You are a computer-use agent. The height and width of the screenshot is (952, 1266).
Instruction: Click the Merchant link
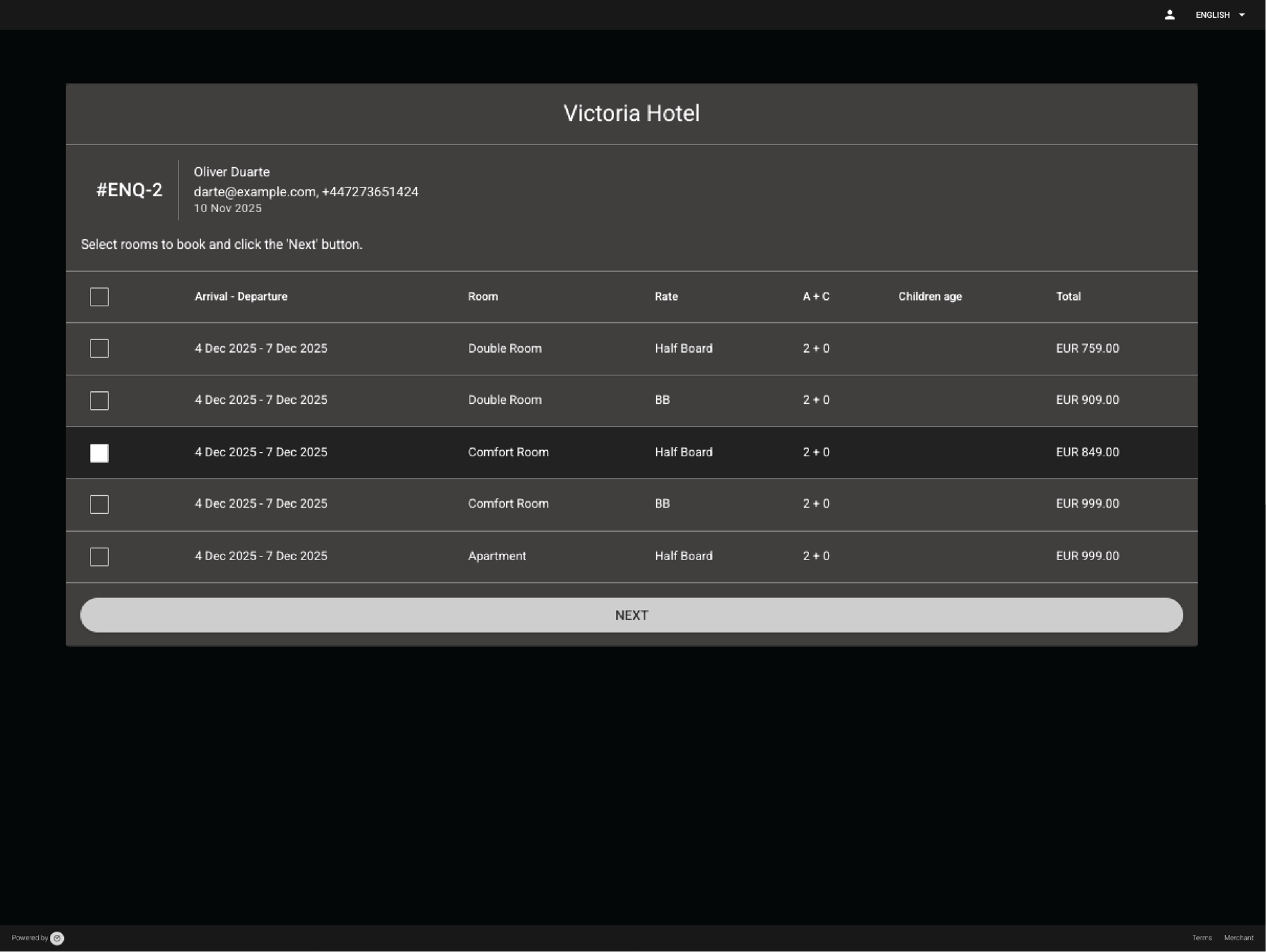[1239, 937]
